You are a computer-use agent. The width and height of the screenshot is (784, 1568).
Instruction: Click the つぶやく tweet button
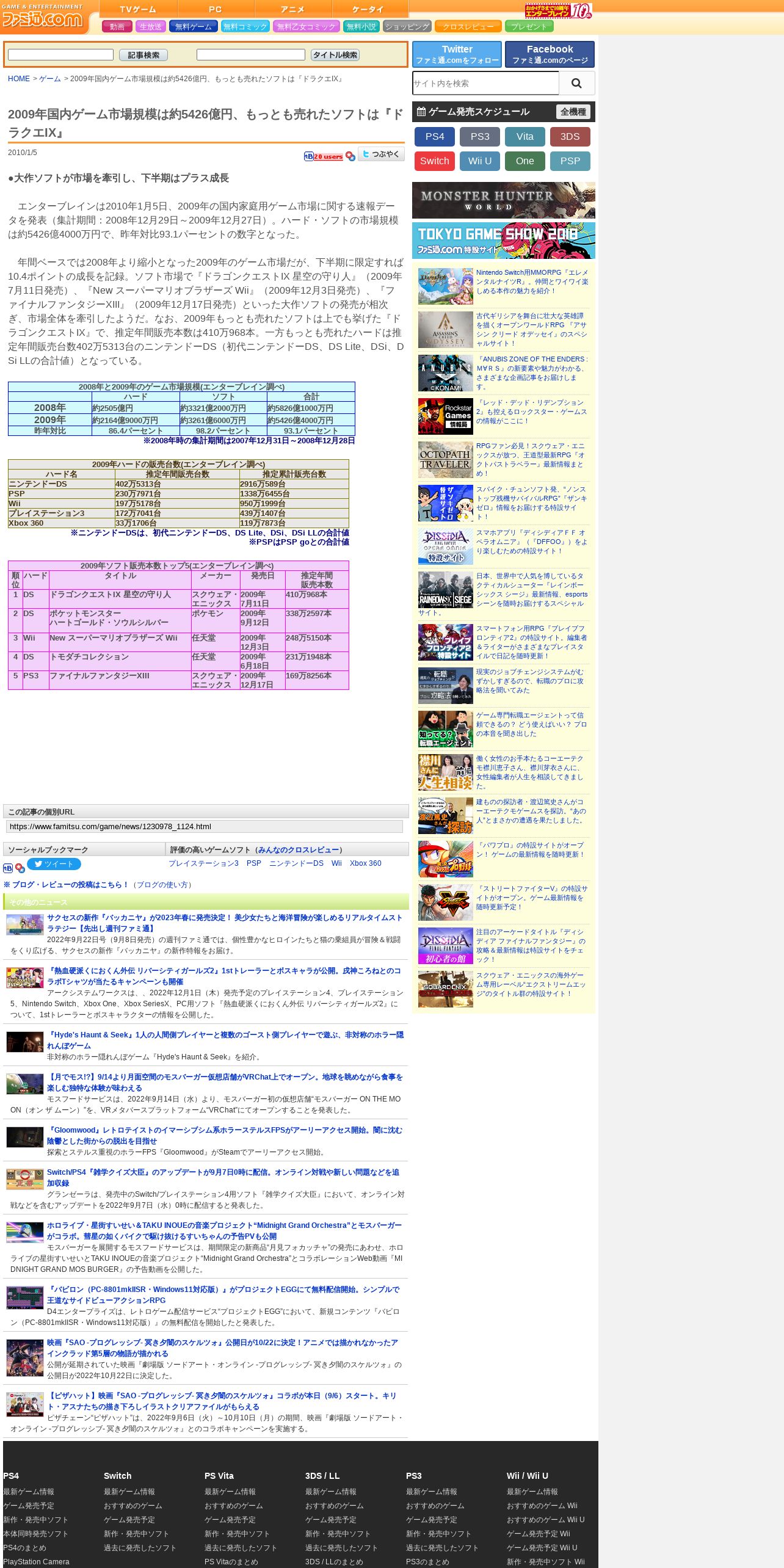click(381, 154)
